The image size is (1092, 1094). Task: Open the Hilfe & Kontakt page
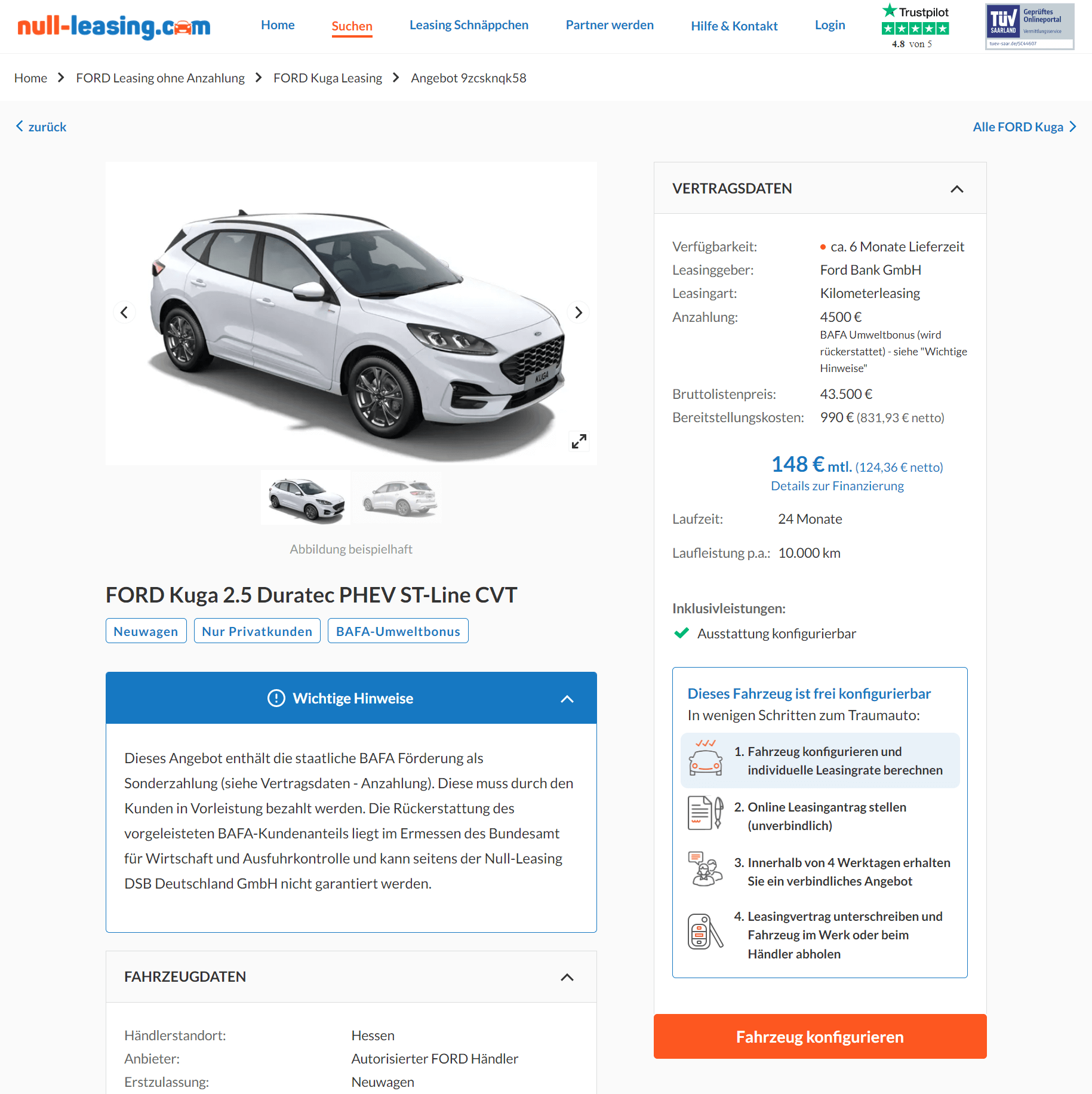734,26
